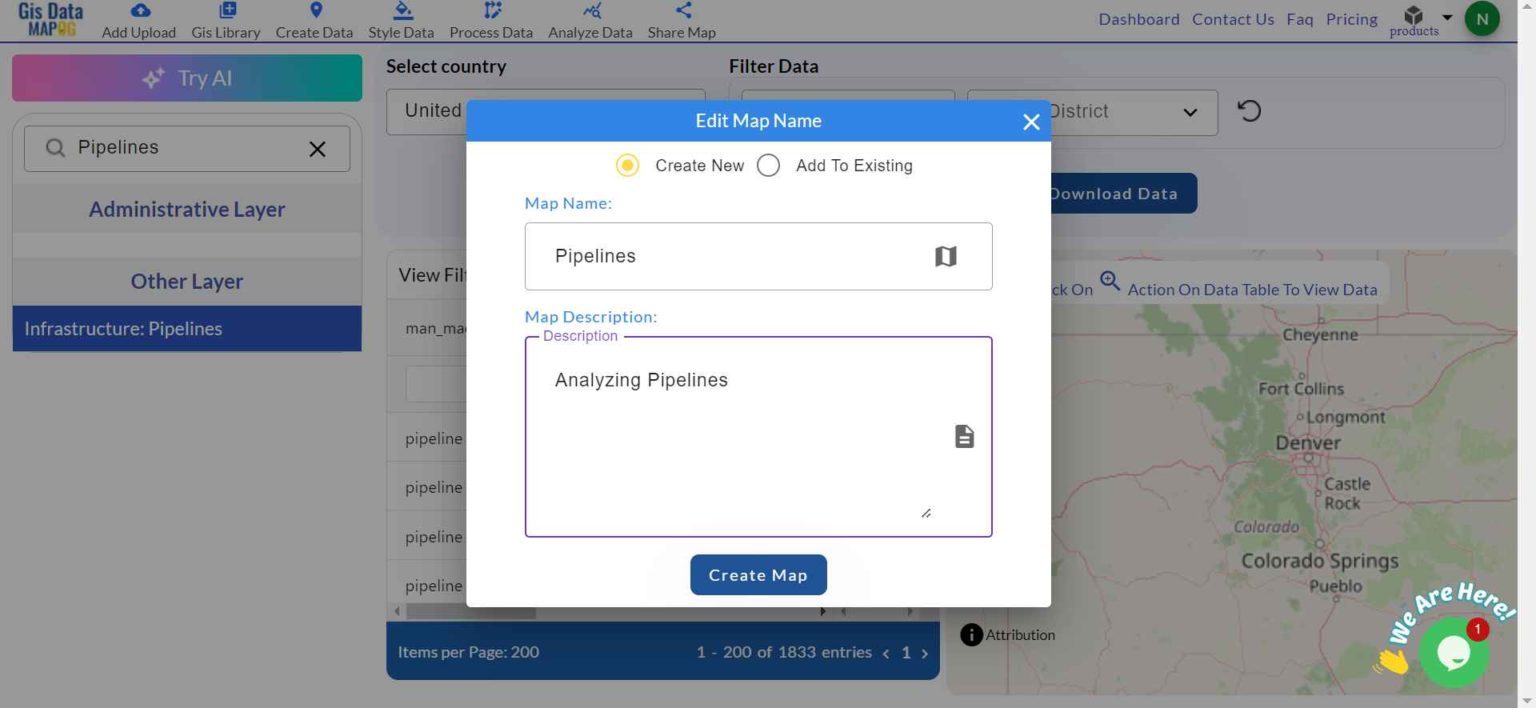Image resolution: width=1536 pixels, height=708 pixels.
Task: Click the Map Description text area
Action: pyautogui.click(x=758, y=437)
